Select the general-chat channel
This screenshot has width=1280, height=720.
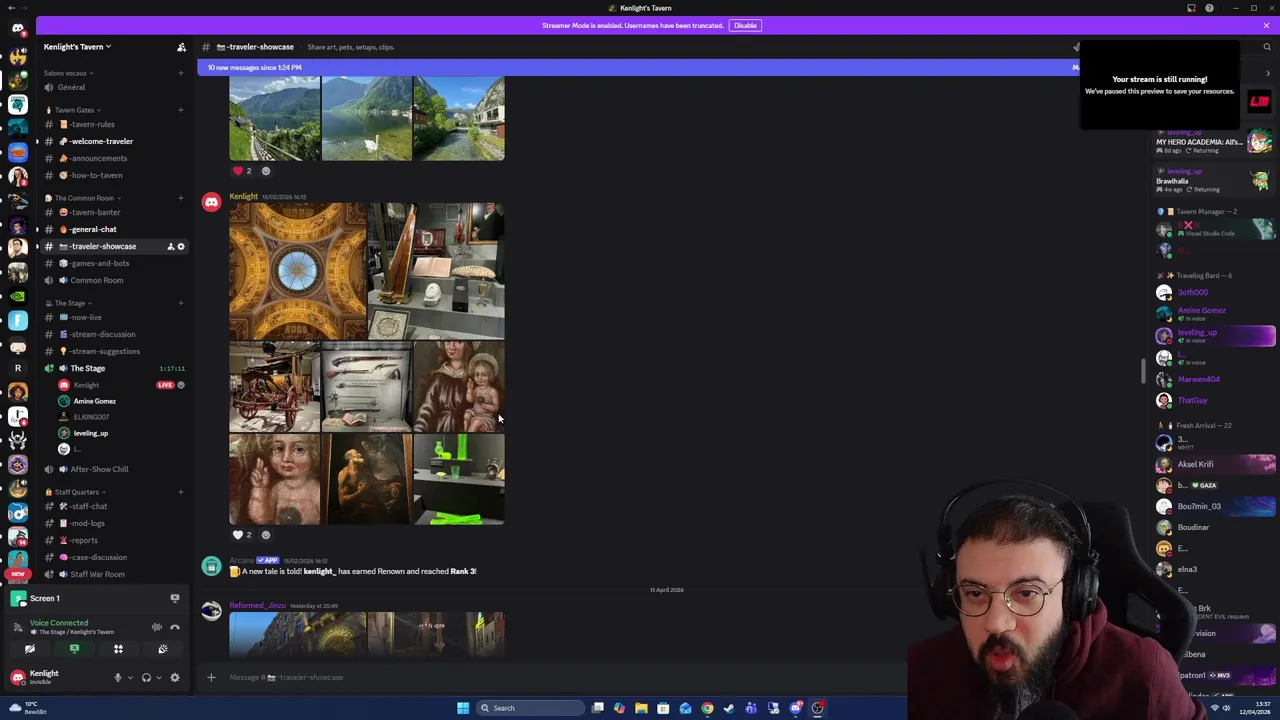(113, 229)
